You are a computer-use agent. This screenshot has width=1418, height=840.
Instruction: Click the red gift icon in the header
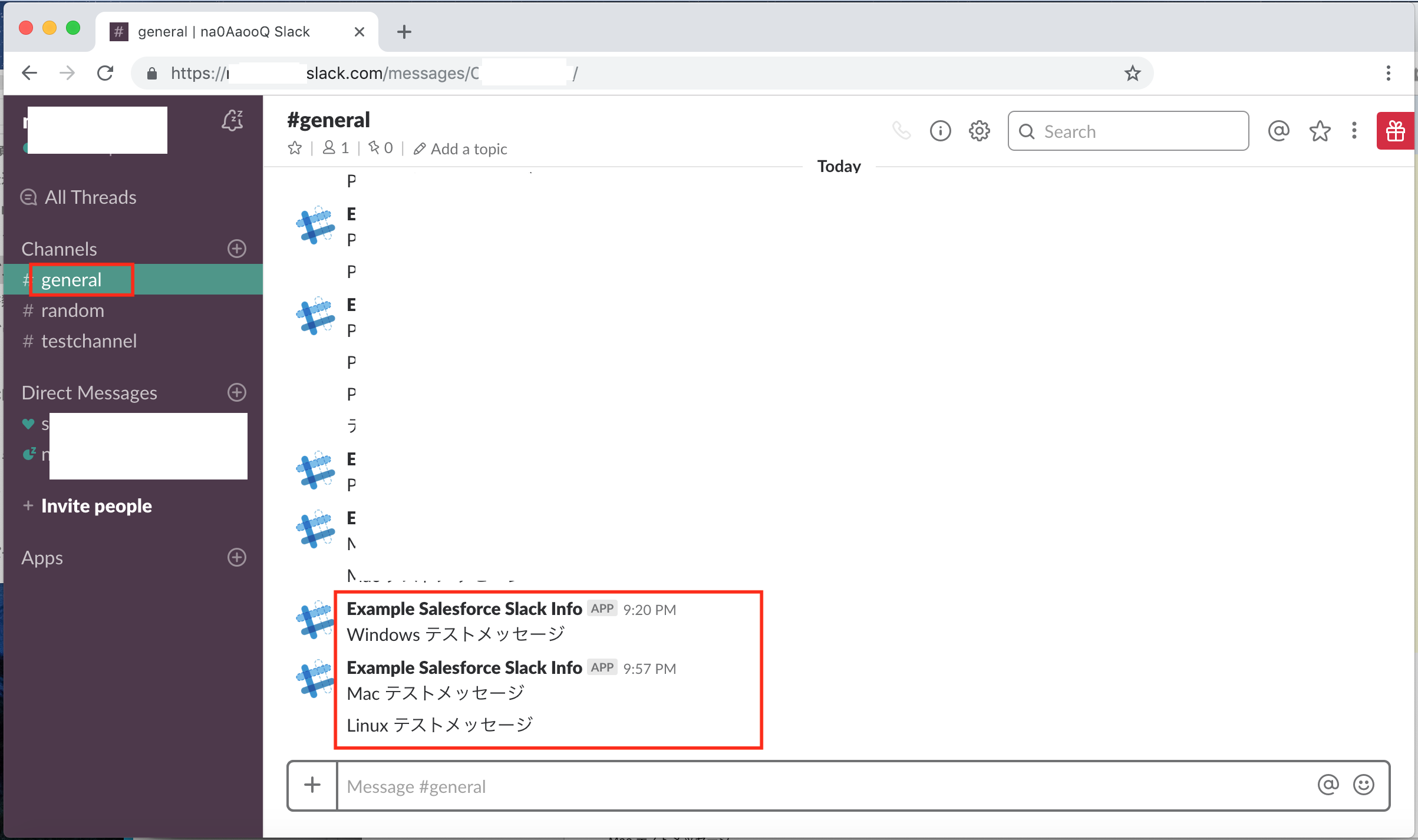pos(1395,131)
